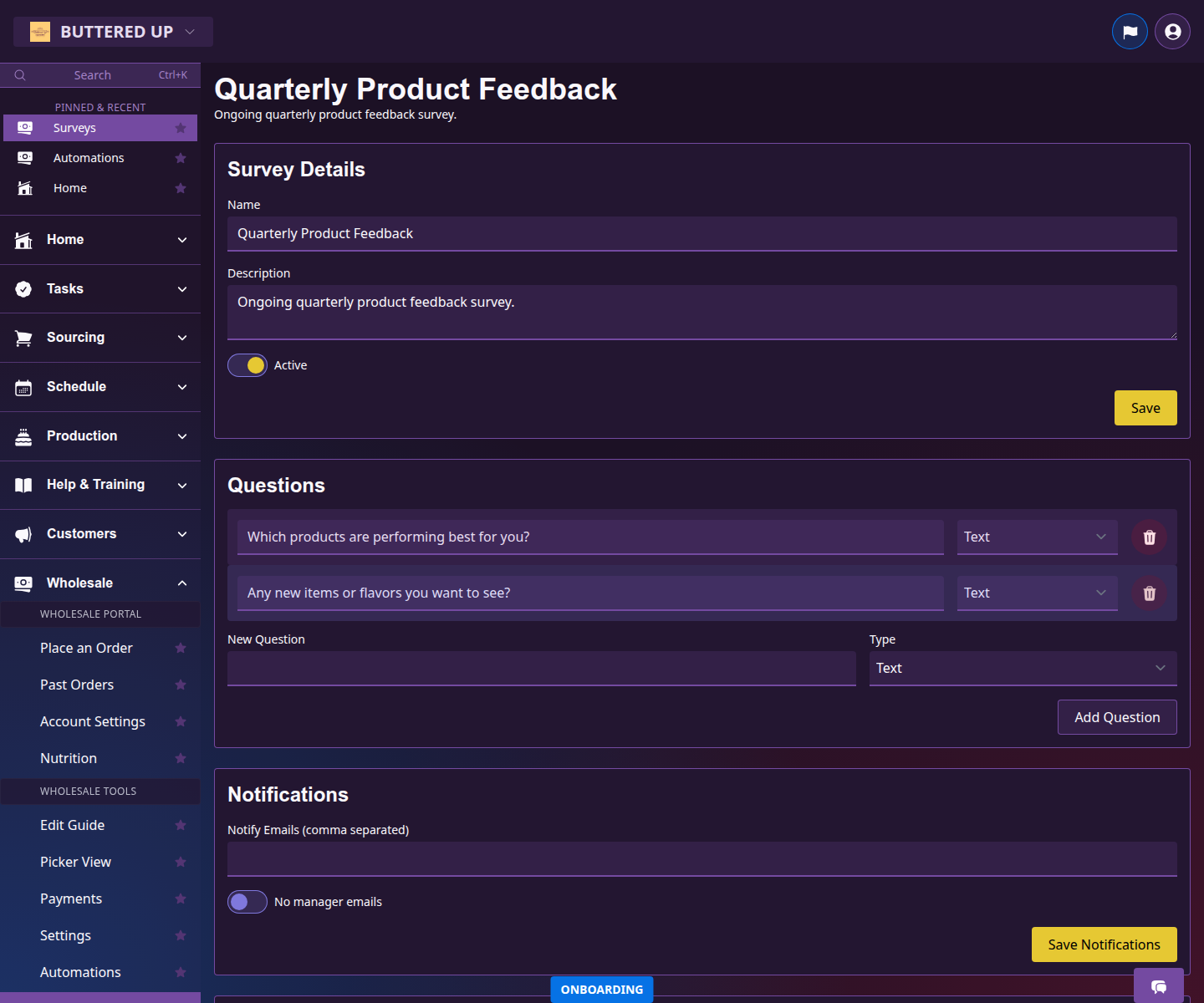Click Save Notifications
The width and height of the screenshot is (1204, 1003).
(x=1104, y=944)
